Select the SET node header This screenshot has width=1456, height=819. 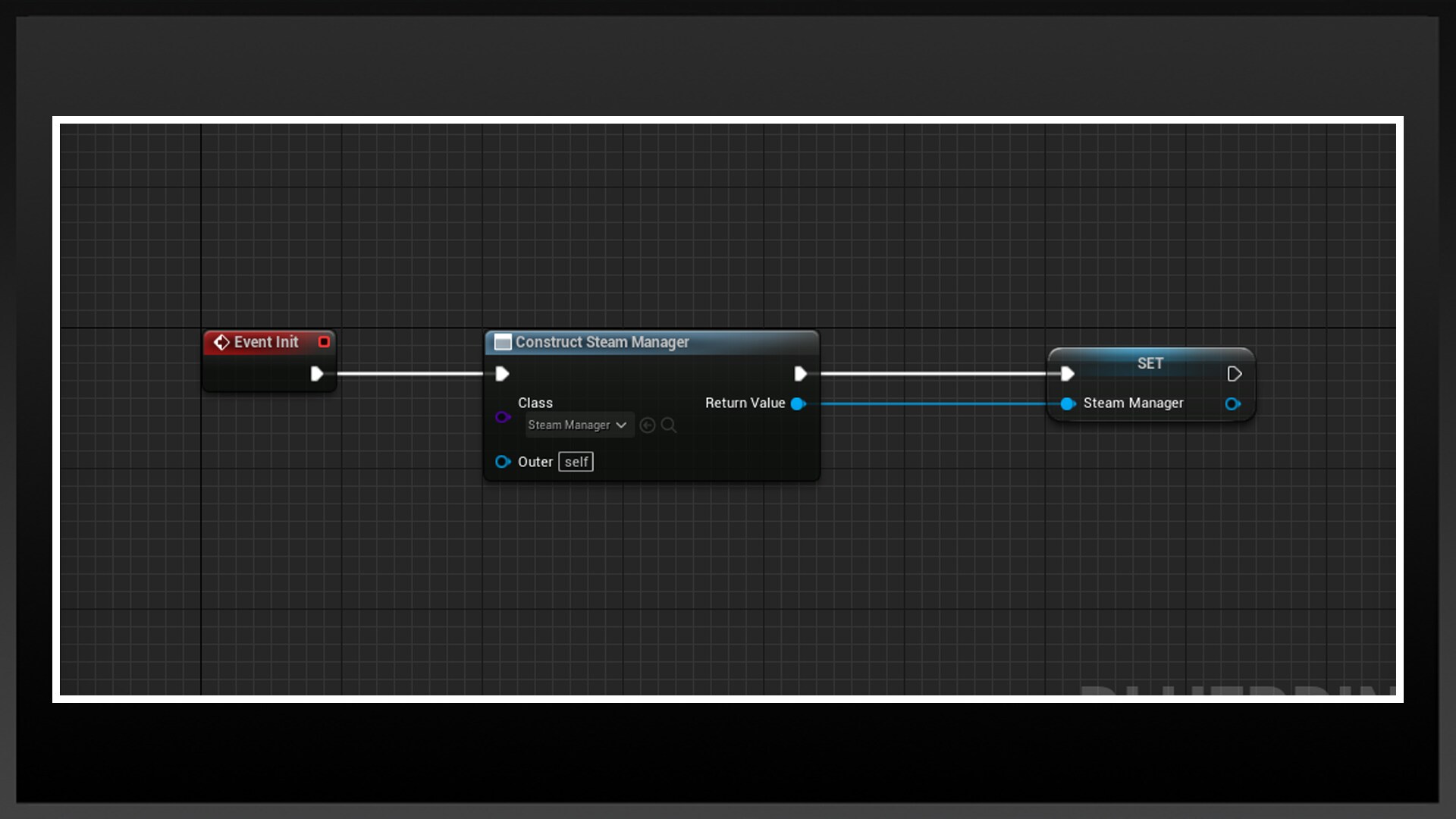[1150, 363]
